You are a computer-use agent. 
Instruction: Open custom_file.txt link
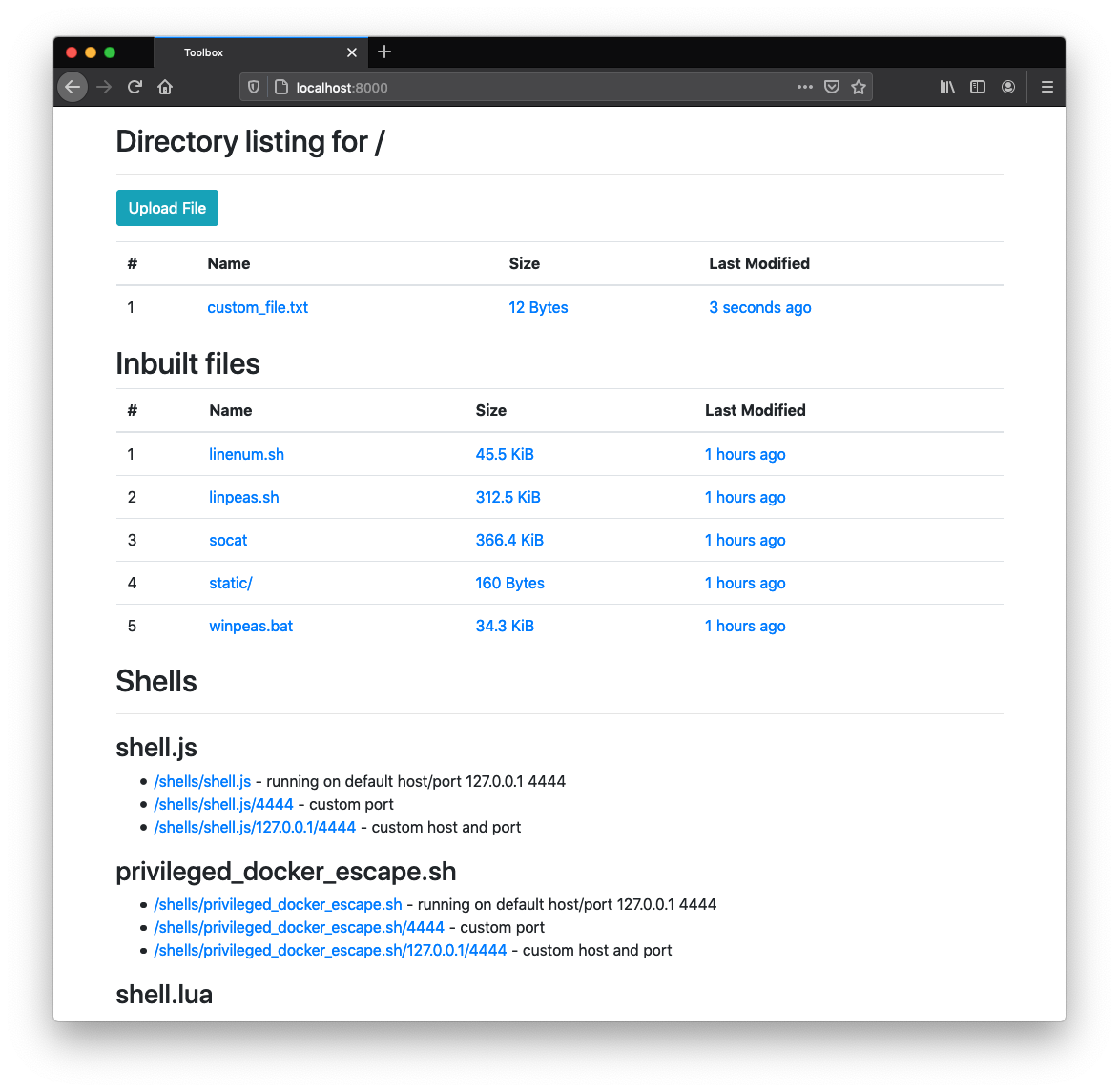[258, 307]
